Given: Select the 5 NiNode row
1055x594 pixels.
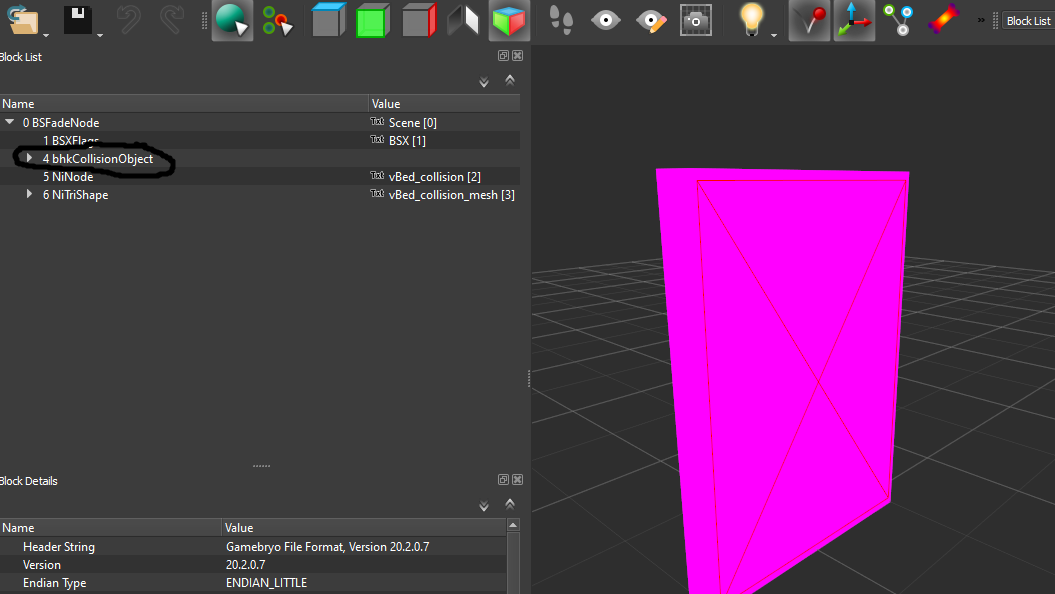Looking at the screenshot, I should coord(260,176).
